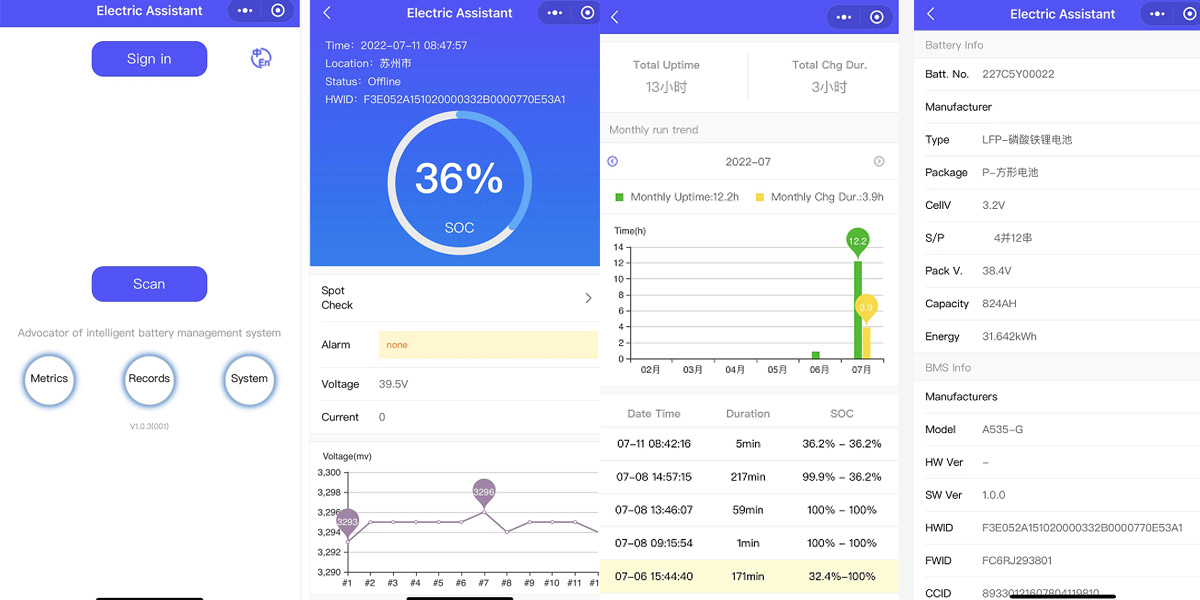Image resolution: width=1200 pixels, height=600 pixels.
Task: Open the System section
Action: (x=249, y=379)
